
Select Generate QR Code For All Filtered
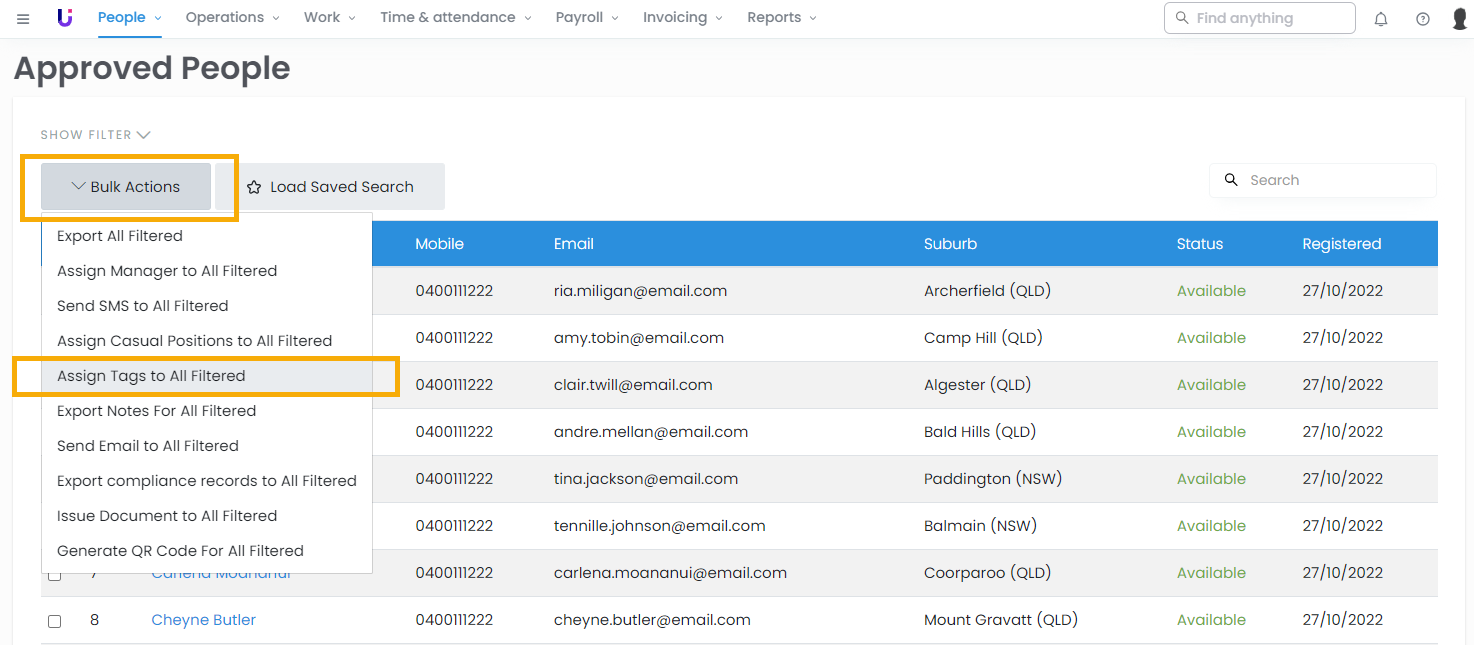tap(180, 551)
